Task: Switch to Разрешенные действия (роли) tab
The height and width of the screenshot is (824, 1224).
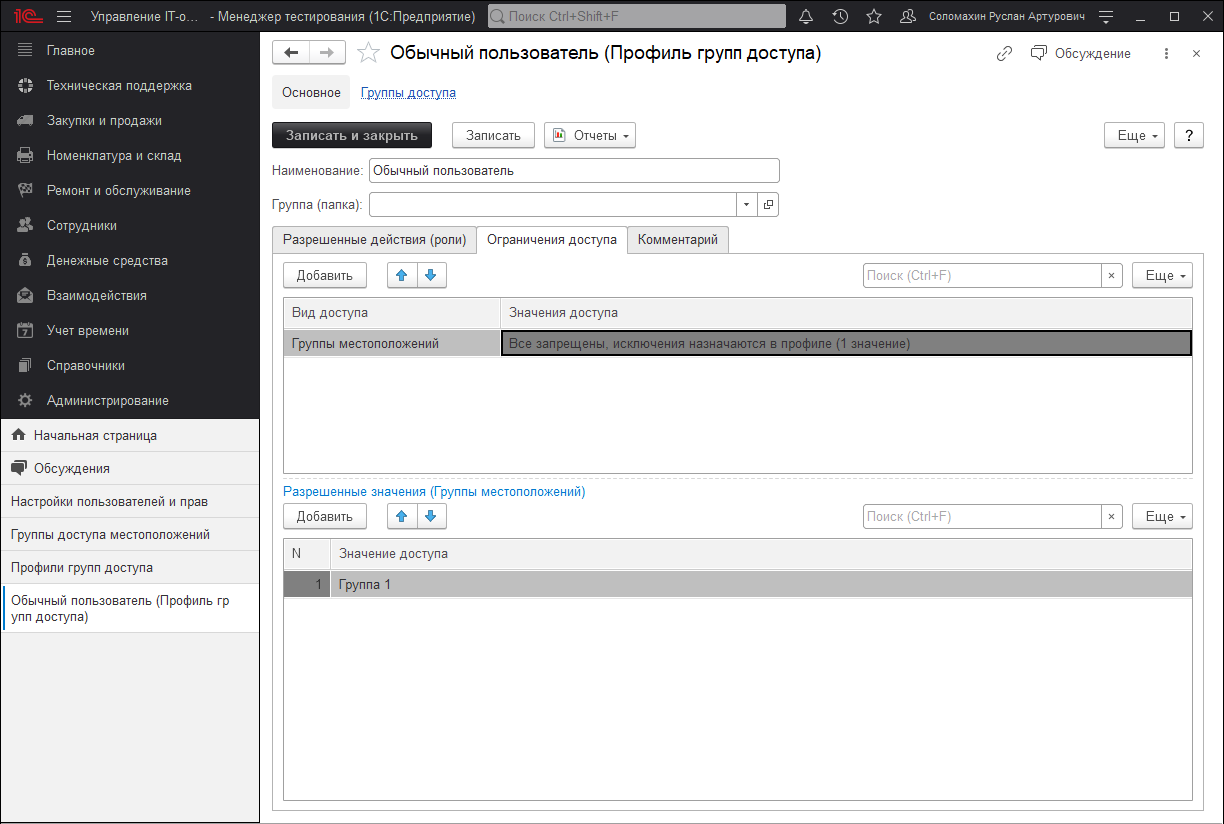Action: 374,240
